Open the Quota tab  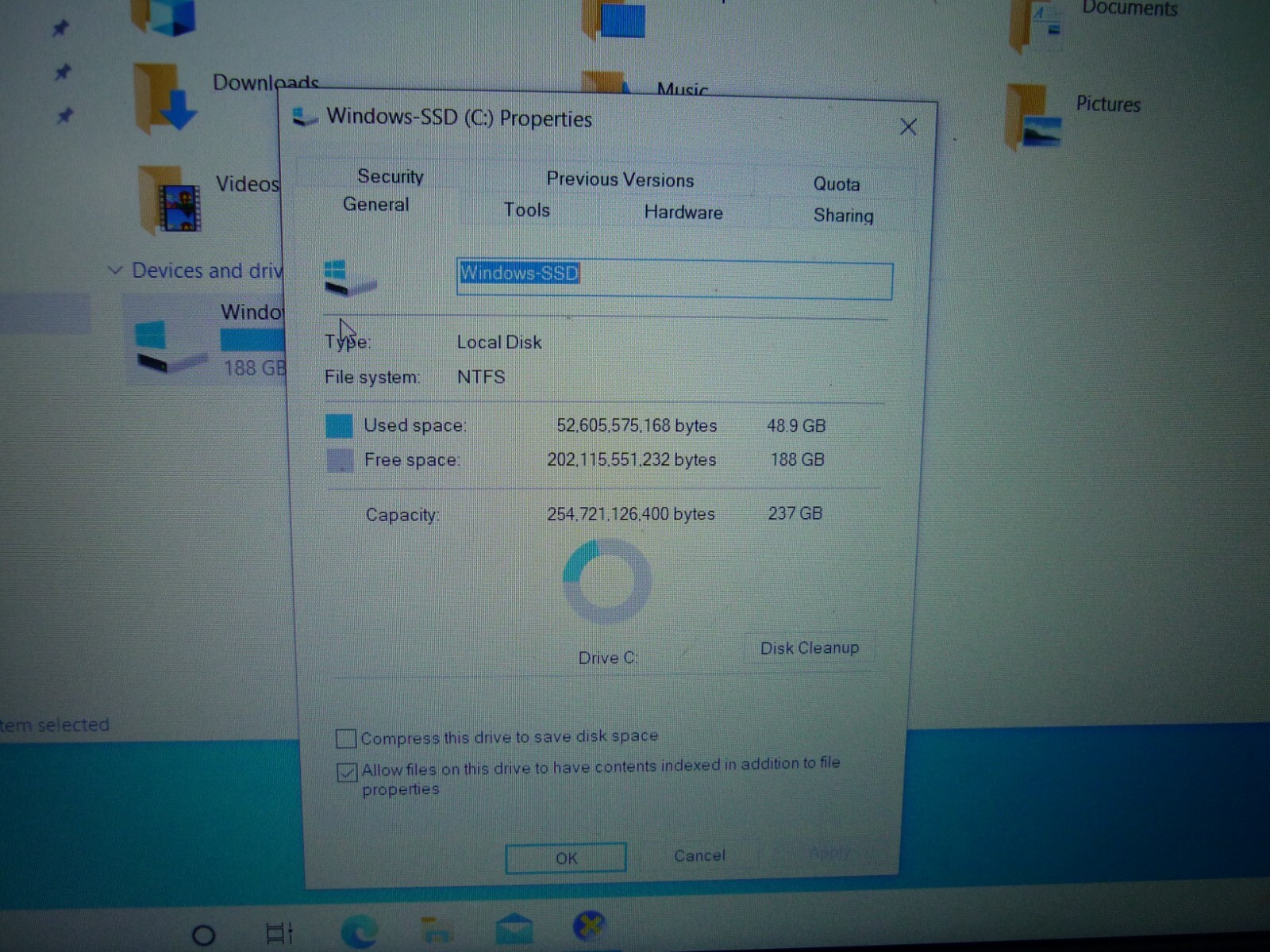click(x=837, y=184)
